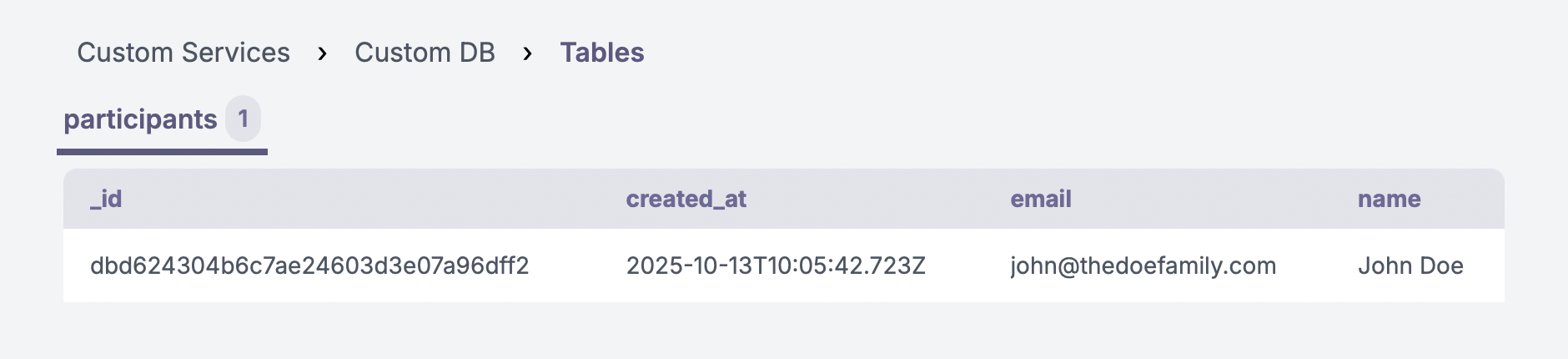The image size is (1568, 359).
Task: Click chevron before Tables breadcrumb
Action: click(x=527, y=53)
